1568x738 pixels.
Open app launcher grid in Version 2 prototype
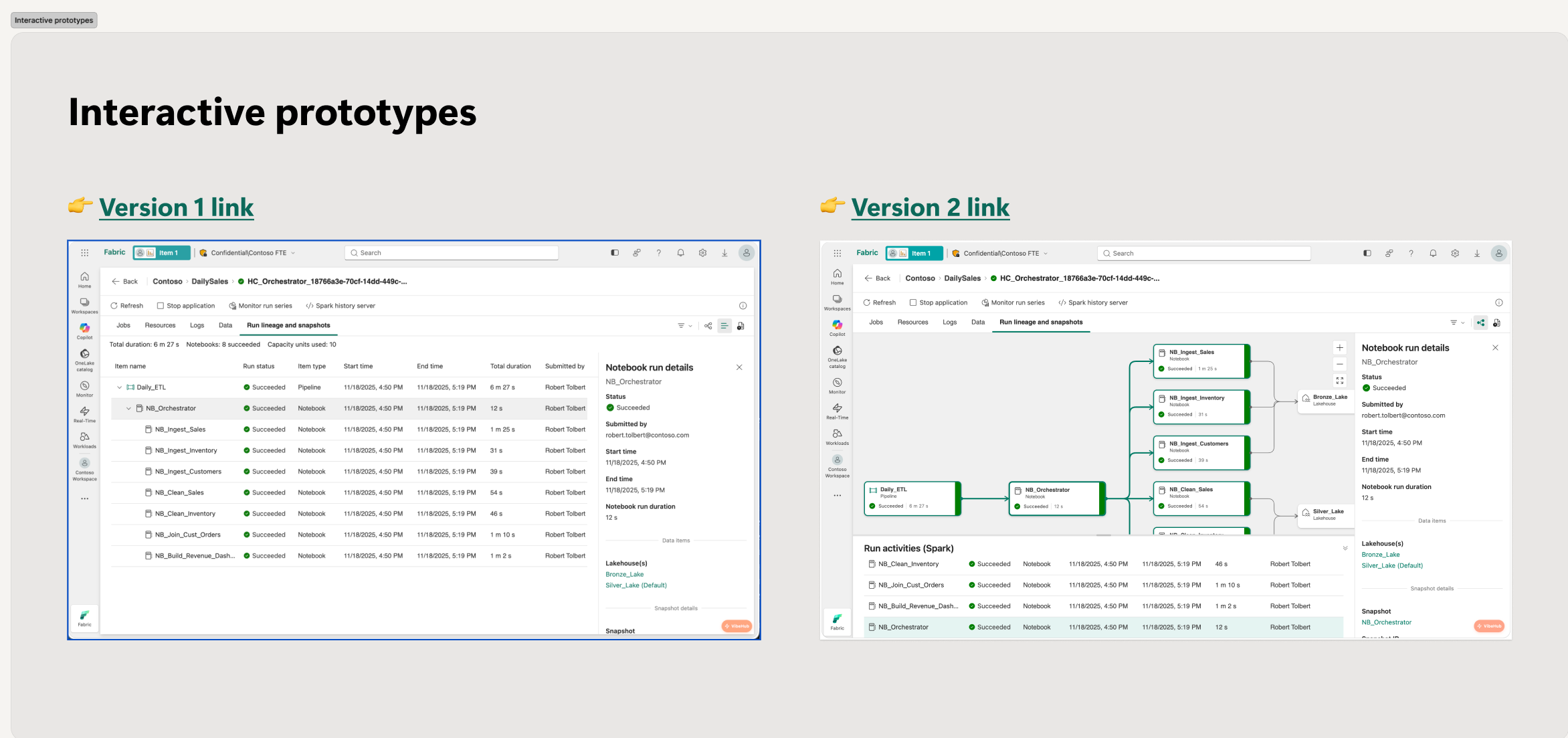pos(838,253)
